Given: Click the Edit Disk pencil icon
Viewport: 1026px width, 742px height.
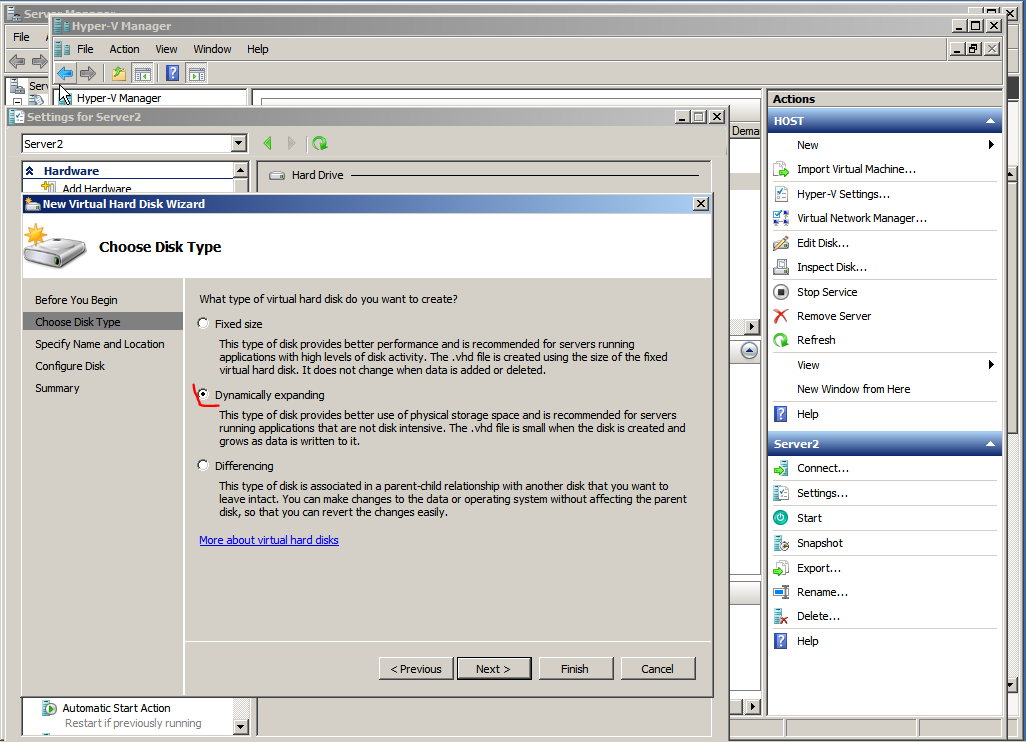Looking at the screenshot, I should 781,243.
